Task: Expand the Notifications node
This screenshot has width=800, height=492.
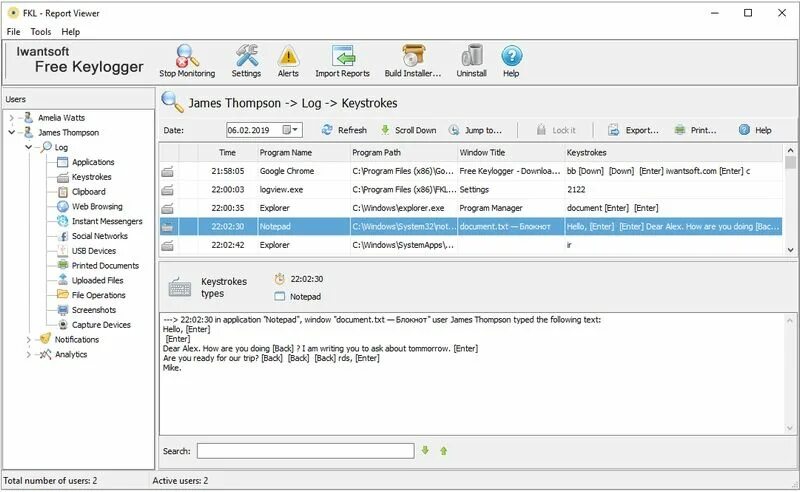Action: tap(29, 340)
